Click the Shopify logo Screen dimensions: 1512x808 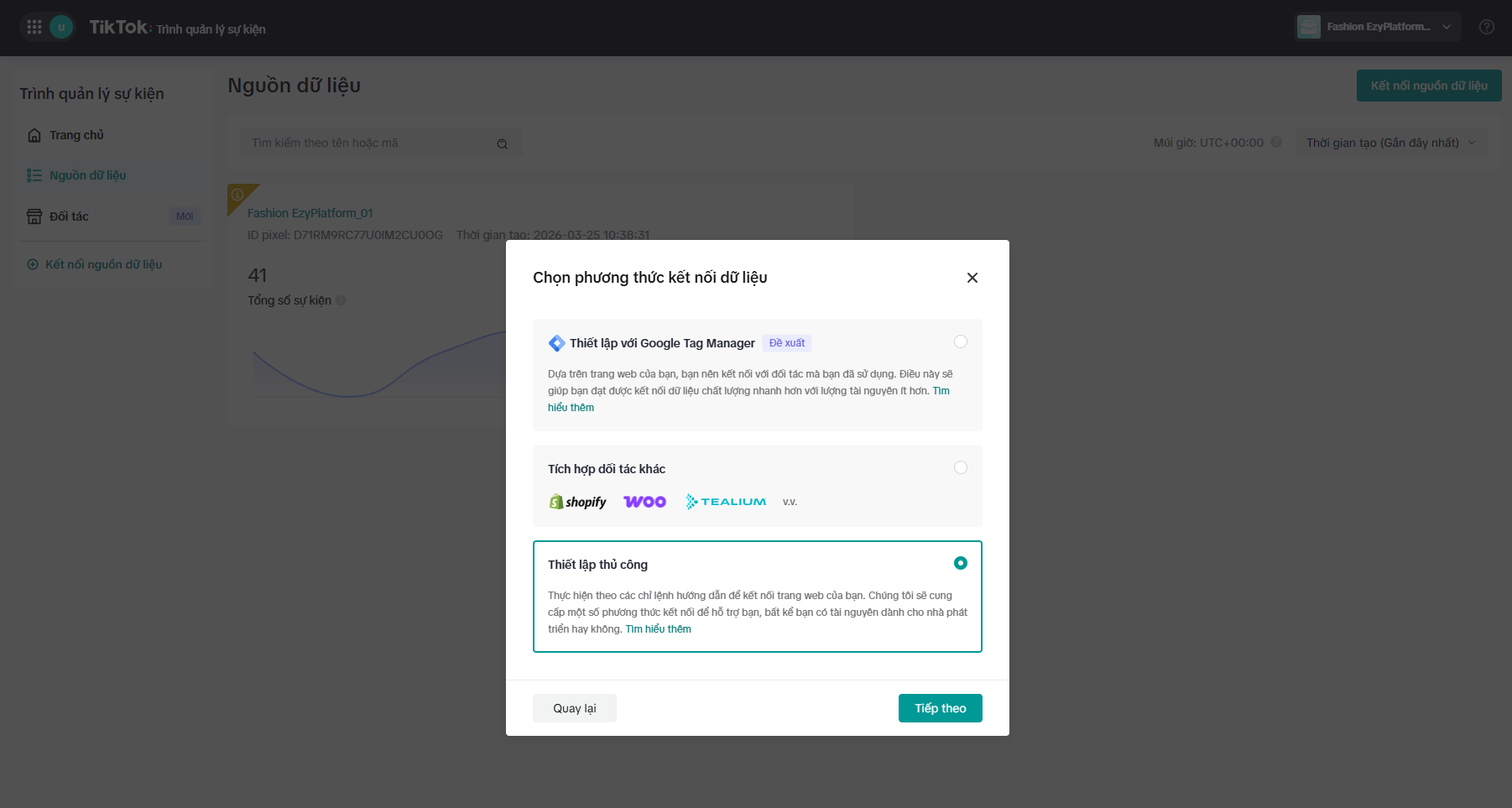pyautogui.click(x=577, y=502)
